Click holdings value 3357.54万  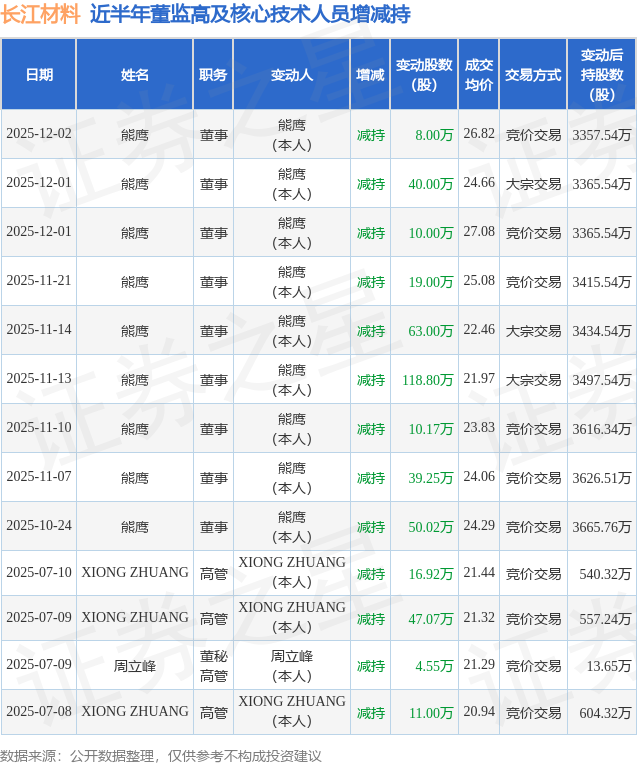(x=601, y=135)
